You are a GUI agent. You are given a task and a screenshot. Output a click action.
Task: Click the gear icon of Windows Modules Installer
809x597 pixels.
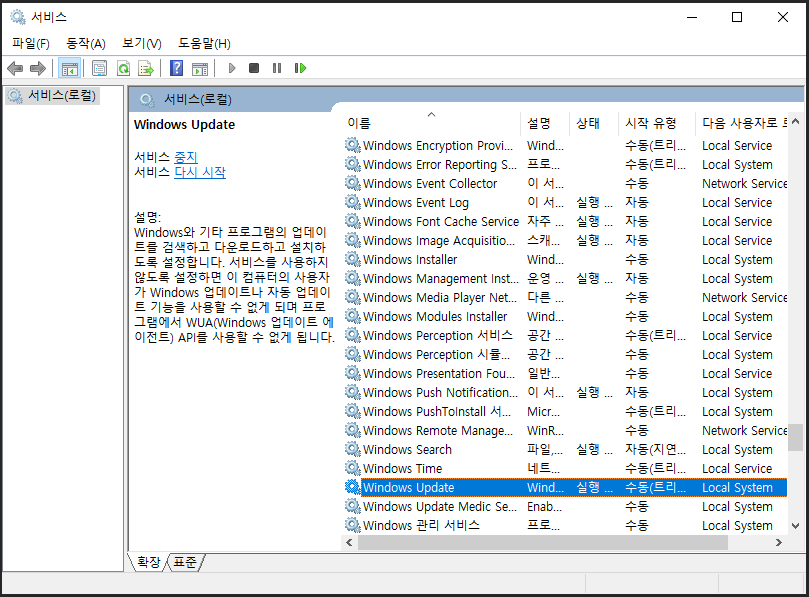click(352, 316)
